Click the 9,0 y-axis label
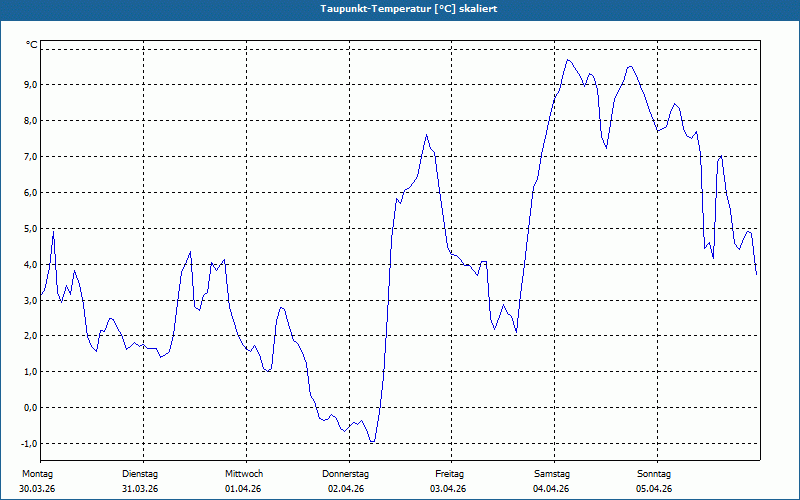The height and width of the screenshot is (500, 800). pyautogui.click(x=31, y=85)
